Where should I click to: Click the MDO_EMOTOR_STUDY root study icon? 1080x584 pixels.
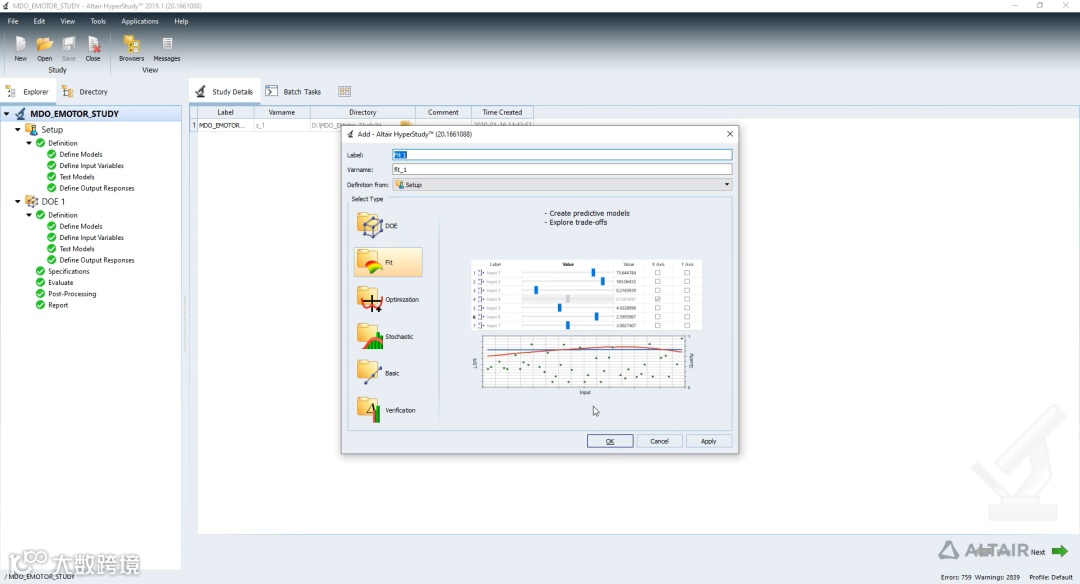(21, 114)
